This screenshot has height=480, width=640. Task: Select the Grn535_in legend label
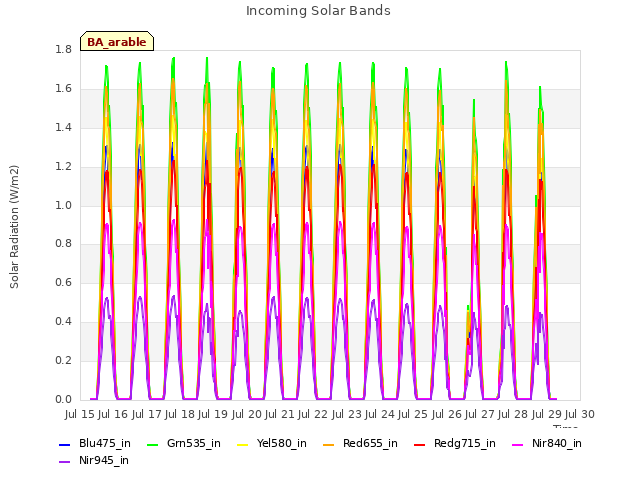point(194,443)
